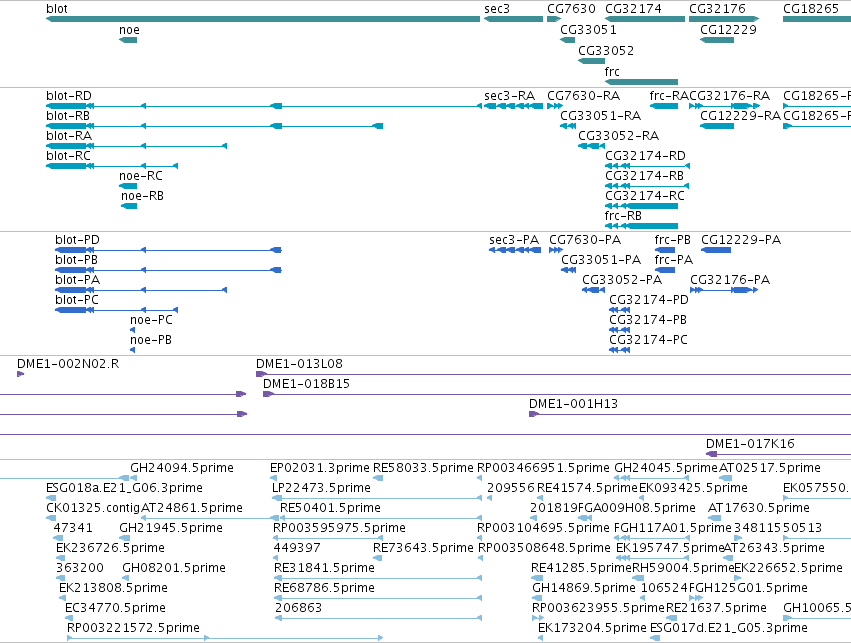Image resolution: width=851 pixels, height=643 pixels.
Task: Select the CG32174 gene label
Action: tap(633, 9)
